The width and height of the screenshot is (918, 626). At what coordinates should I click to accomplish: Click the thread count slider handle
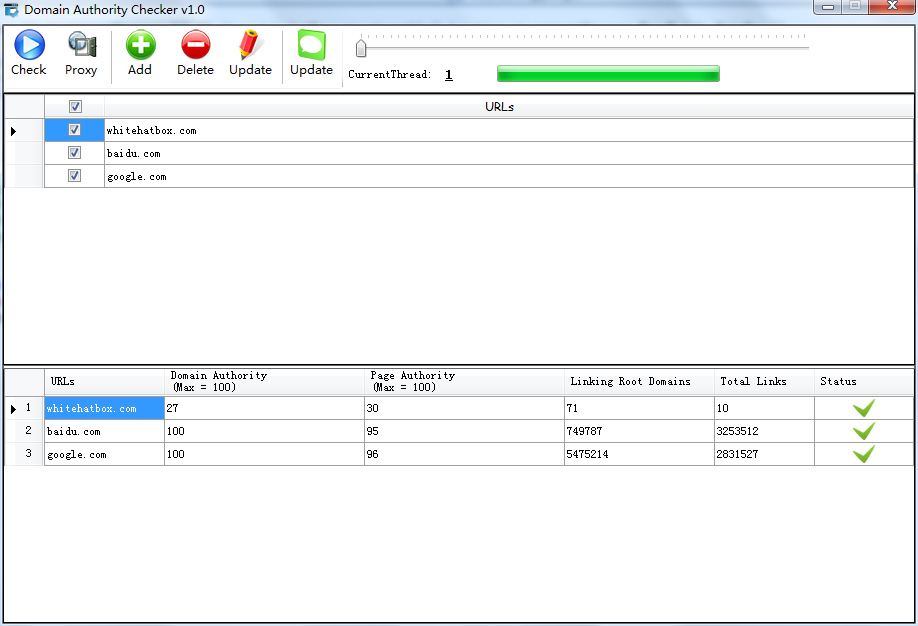(x=362, y=47)
